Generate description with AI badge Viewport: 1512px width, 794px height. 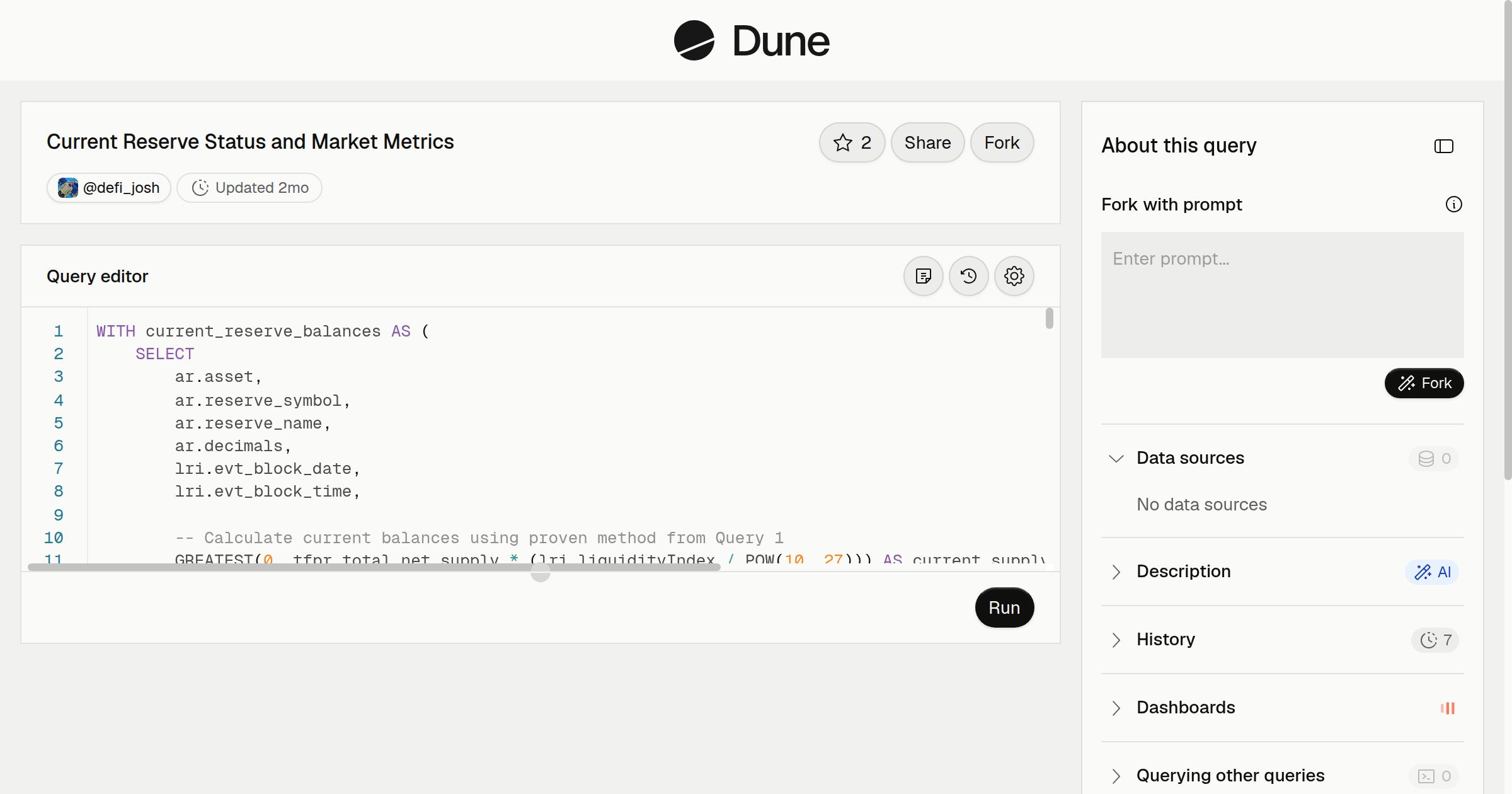pos(1432,572)
